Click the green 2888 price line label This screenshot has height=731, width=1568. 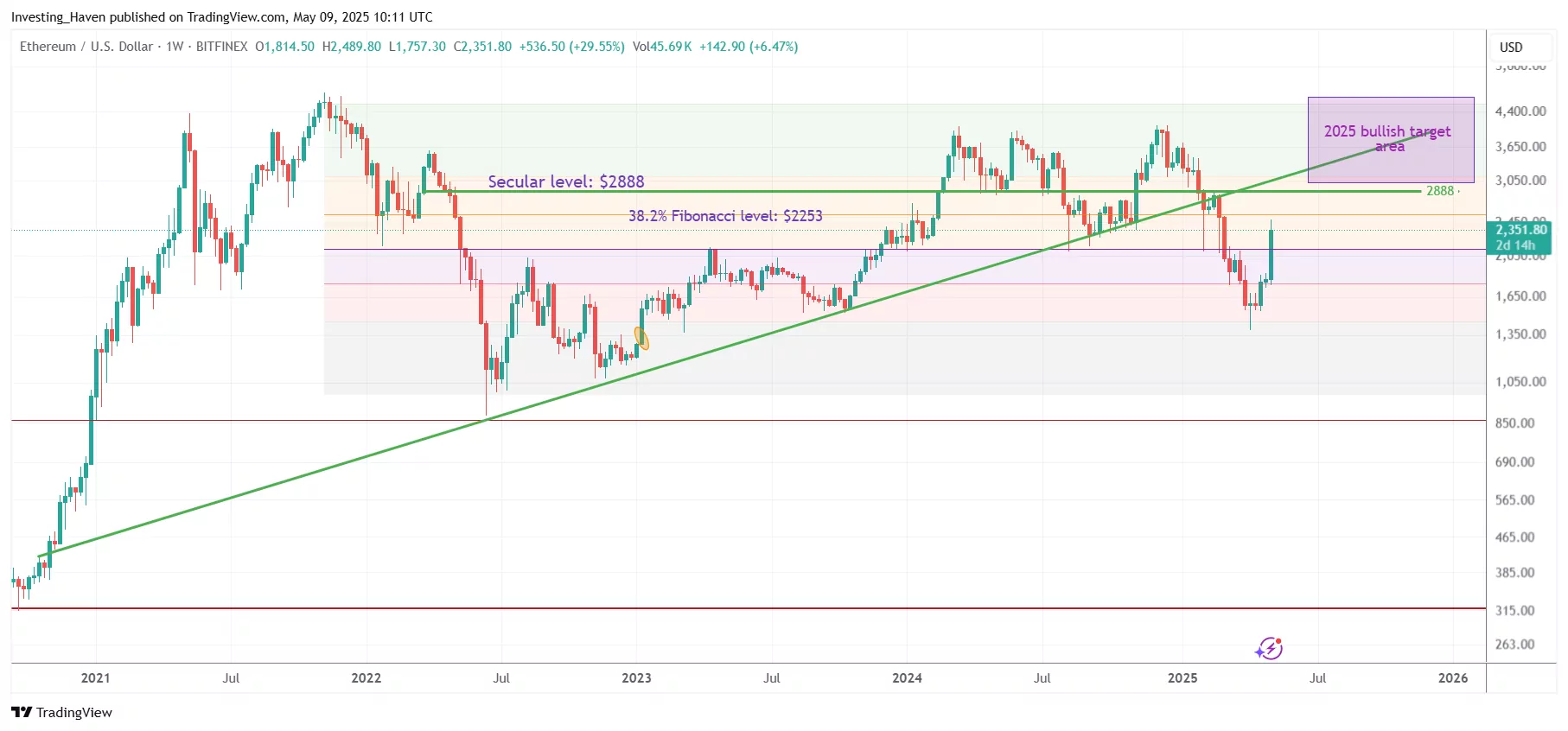(x=1440, y=191)
